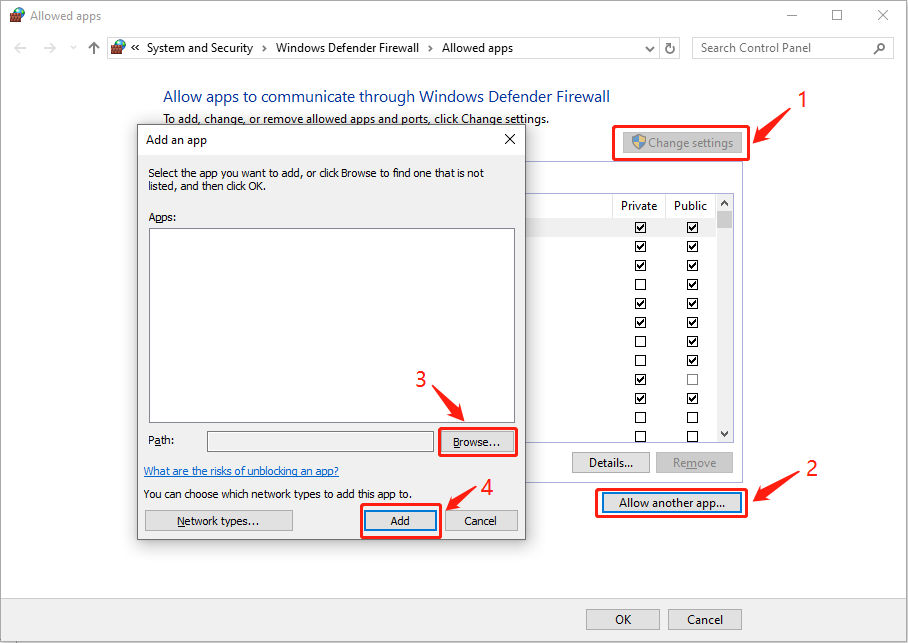Click the firewall icon in address bar
This screenshot has width=908, height=643.
(119, 48)
